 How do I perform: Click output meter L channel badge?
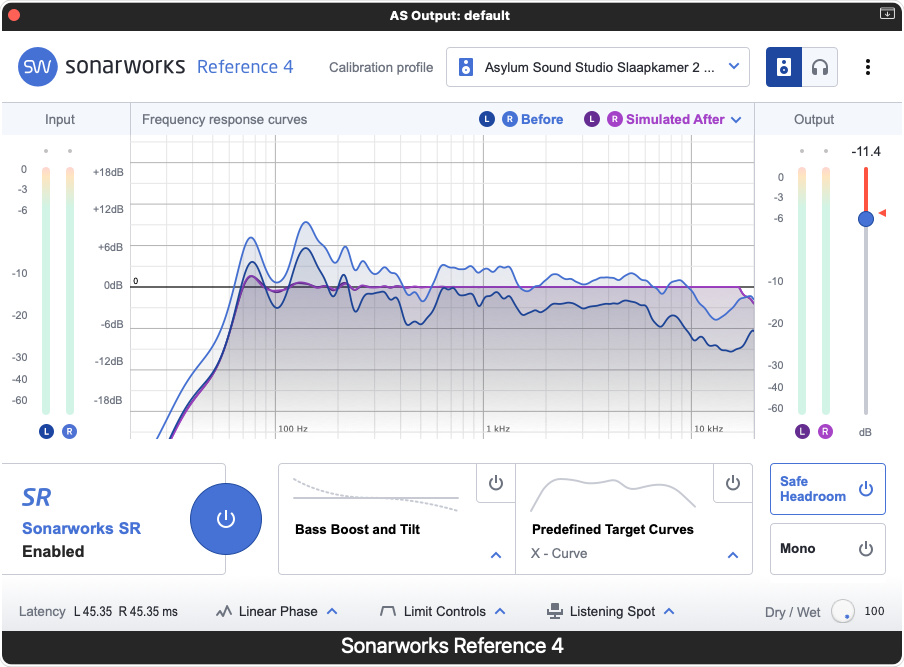pyautogui.click(x=802, y=431)
